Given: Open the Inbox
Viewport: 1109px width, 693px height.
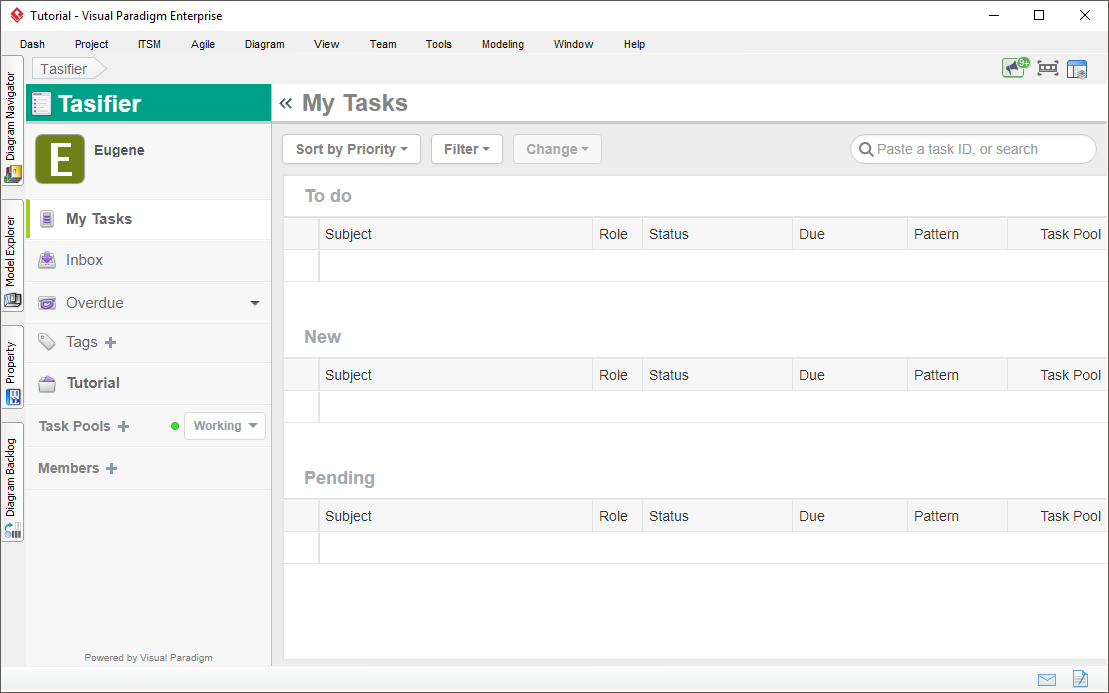Looking at the screenshot, I should [x=149, y=260].
